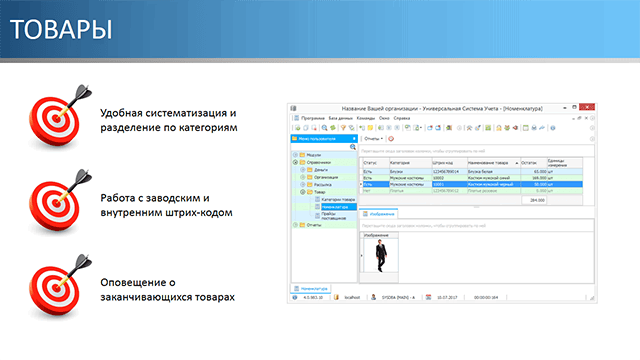Expand the Рассылка folder node
640x360 pixels.
coord(303,184)
